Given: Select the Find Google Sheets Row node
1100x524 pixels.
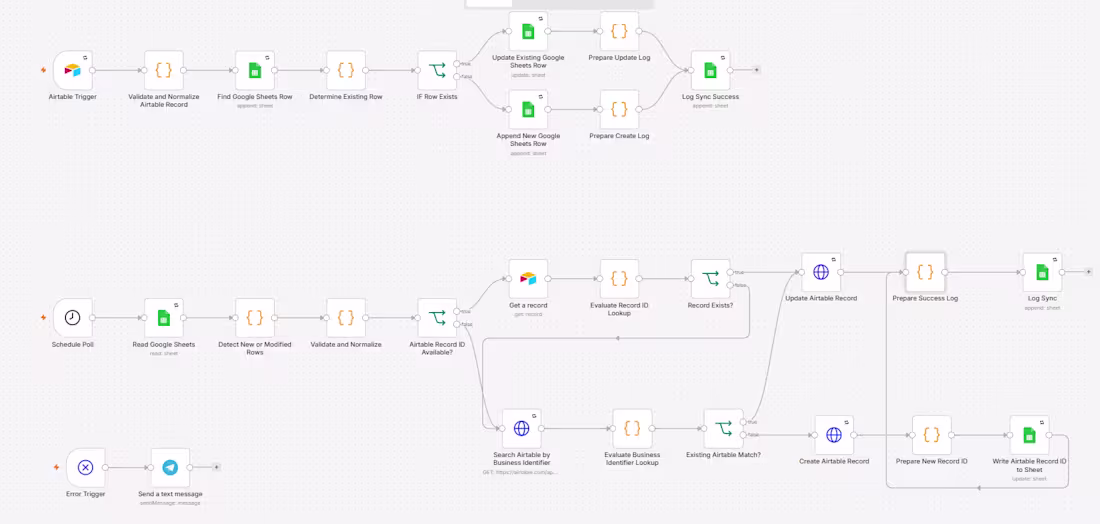Looking at the screenshot, I should point(255,70).
